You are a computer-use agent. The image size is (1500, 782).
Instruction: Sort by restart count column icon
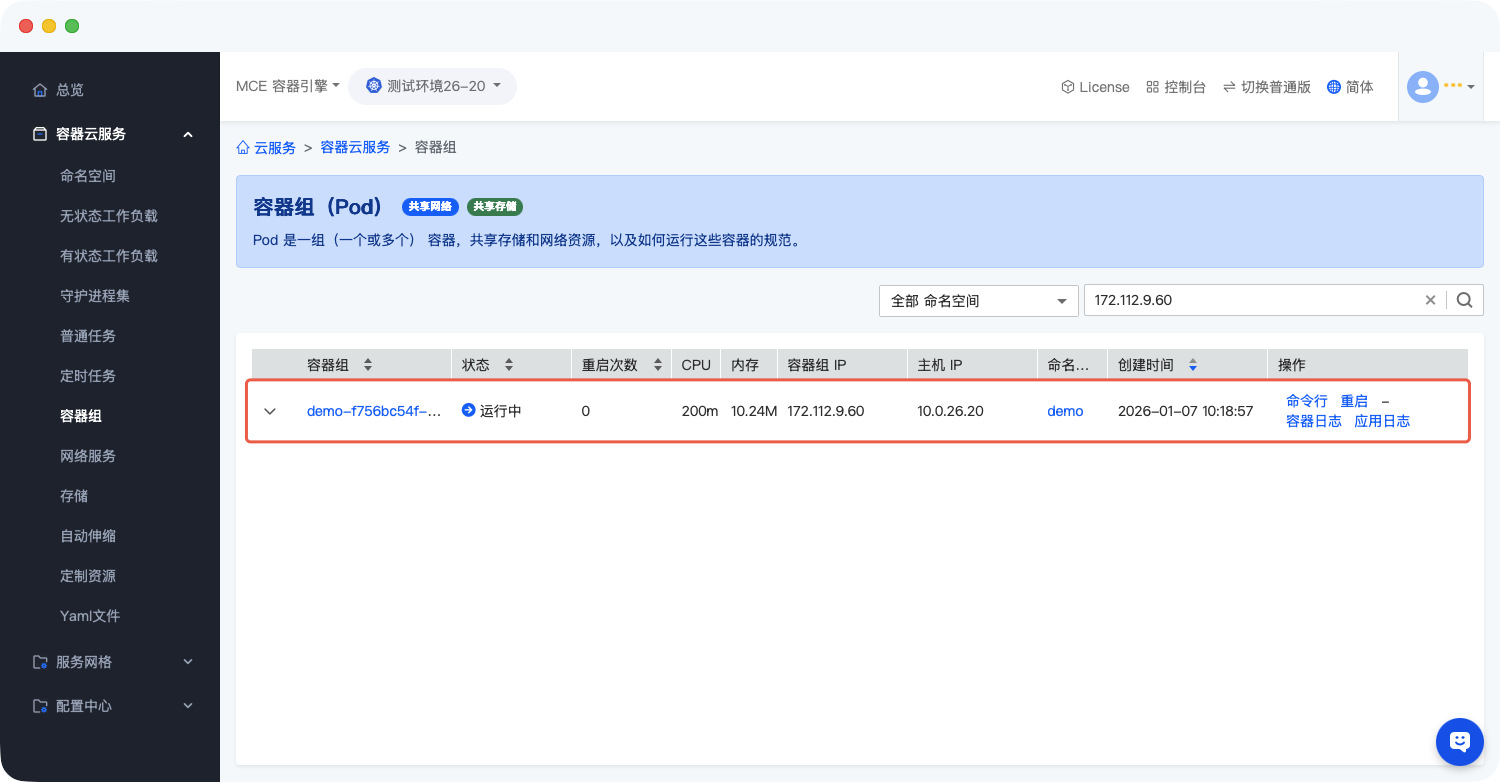pyautogui.click(x=657, y=365)
